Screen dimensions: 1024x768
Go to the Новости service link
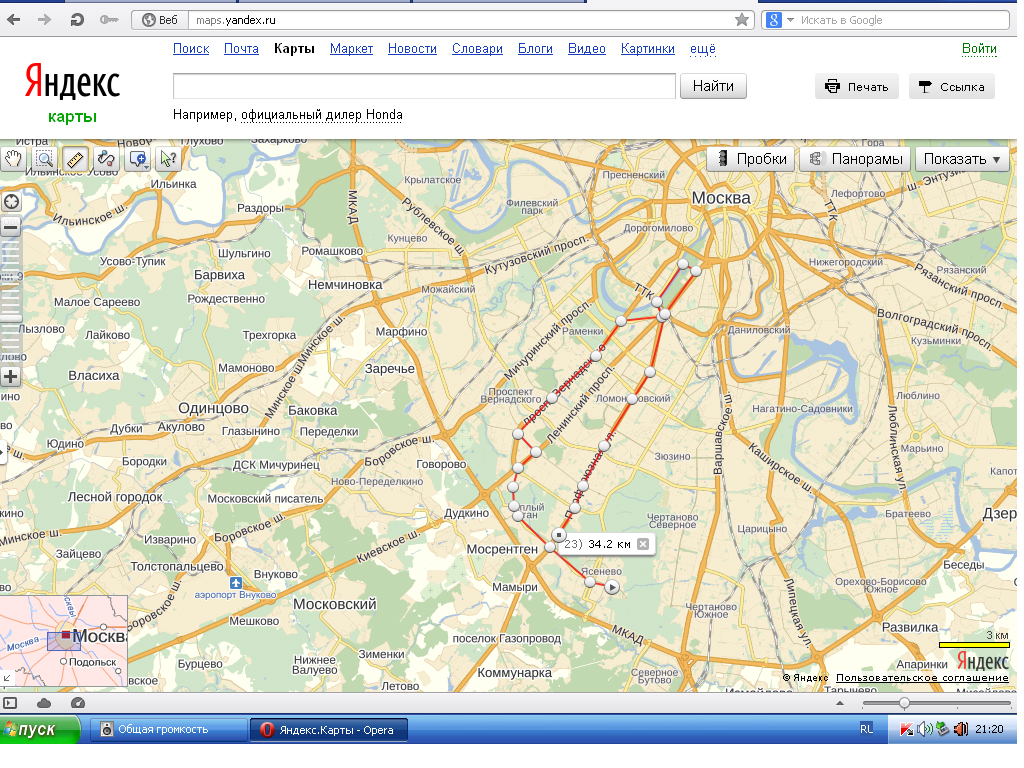point(412,49)
